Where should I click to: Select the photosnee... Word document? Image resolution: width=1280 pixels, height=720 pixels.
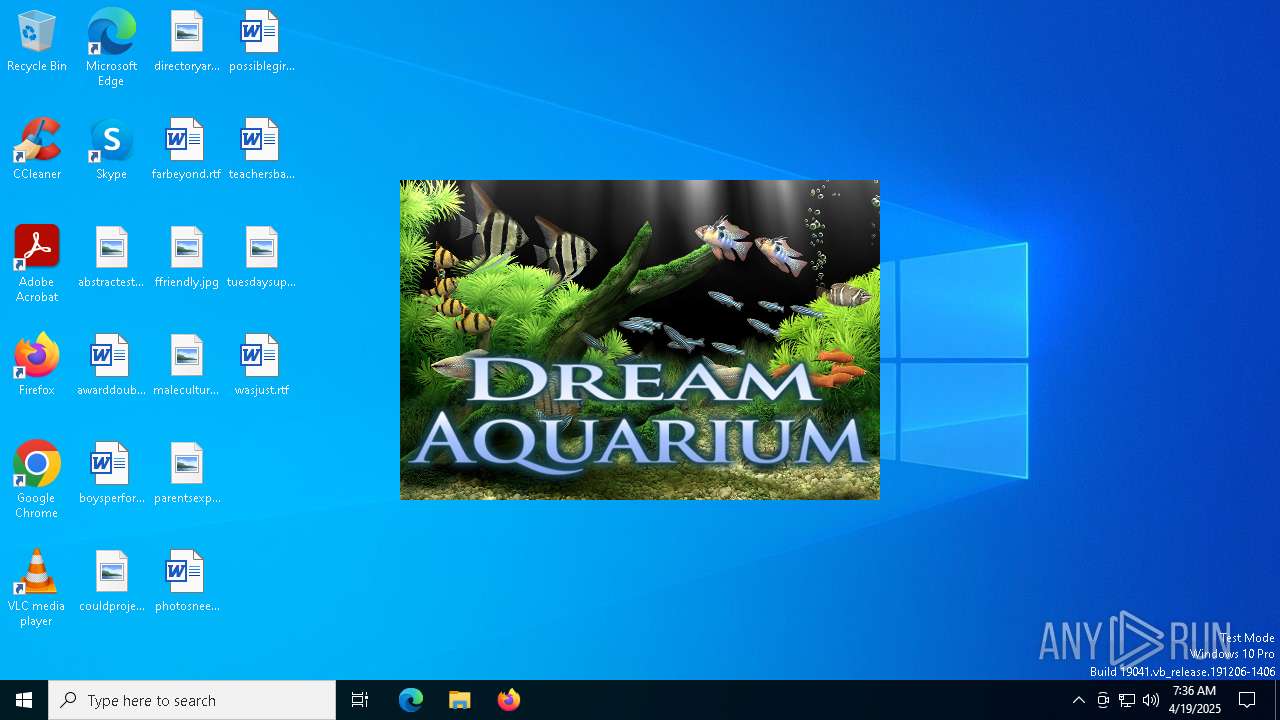pyautogui.click(x=186, y=581)
